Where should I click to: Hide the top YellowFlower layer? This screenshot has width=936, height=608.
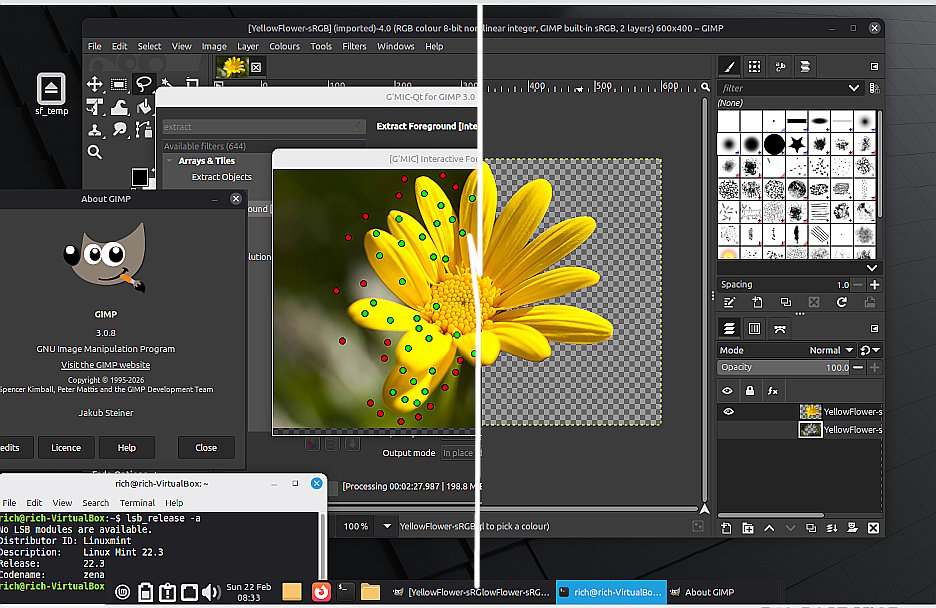click(x=727, y=411)
